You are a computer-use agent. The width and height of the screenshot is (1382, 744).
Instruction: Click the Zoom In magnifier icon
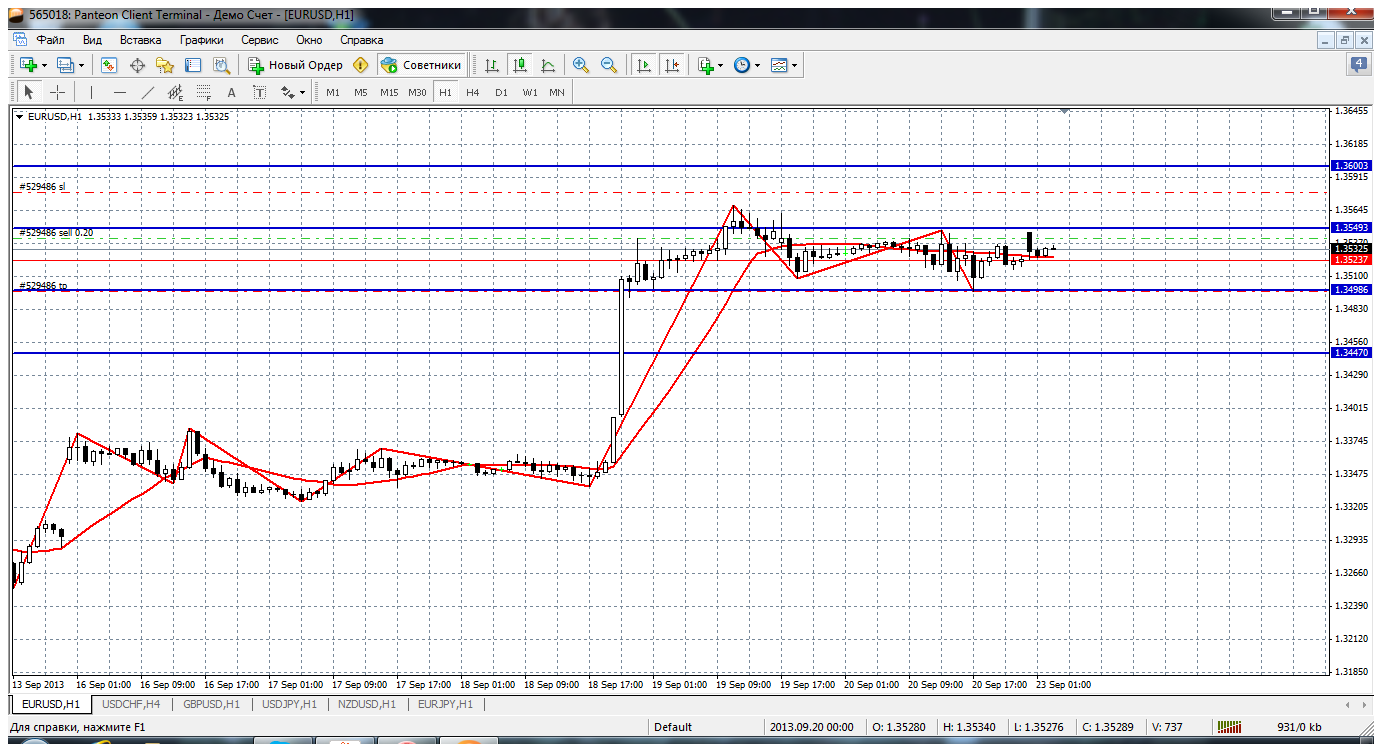coord(580,65)
